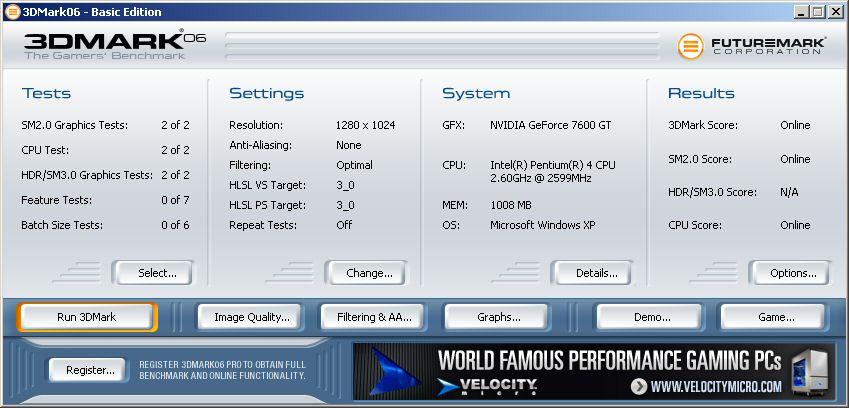Click the MEM value 1008 MB

click(x=511, y=206)
